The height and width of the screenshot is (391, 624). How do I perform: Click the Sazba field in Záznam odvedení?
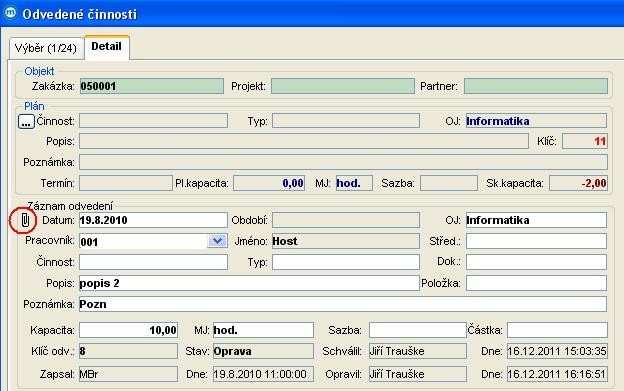417,330
